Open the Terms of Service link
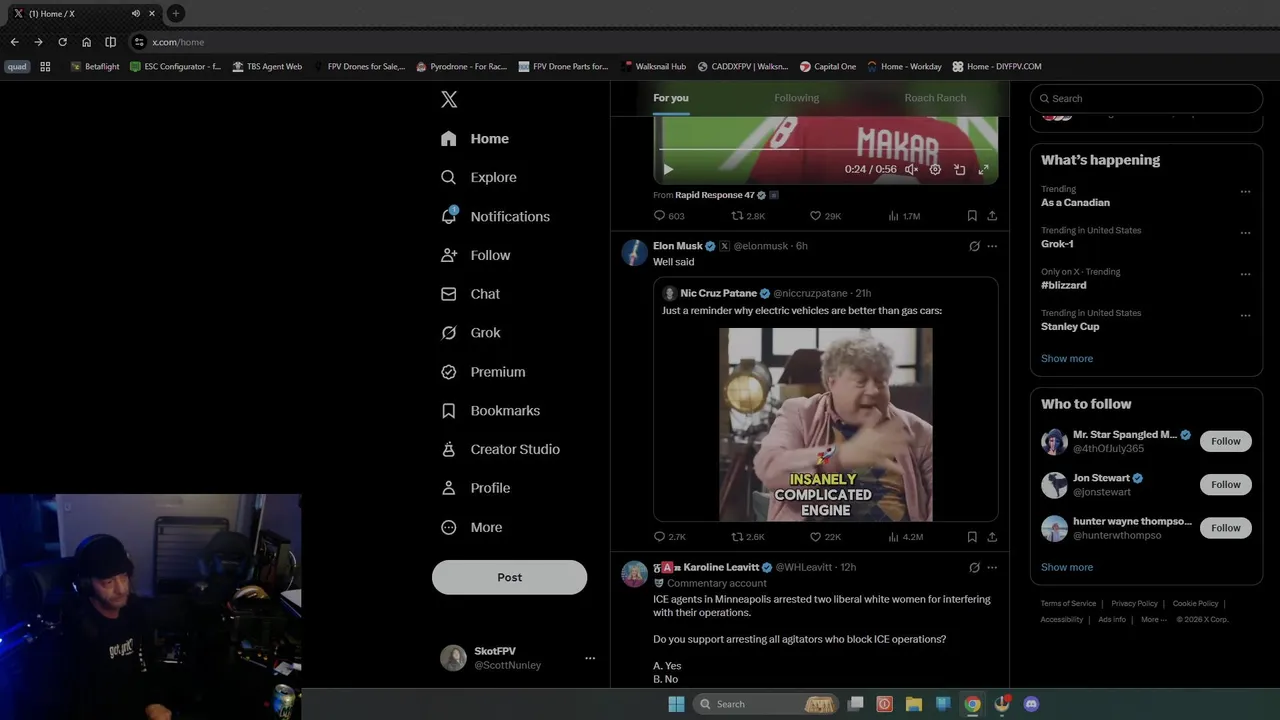 (1068, 604)
